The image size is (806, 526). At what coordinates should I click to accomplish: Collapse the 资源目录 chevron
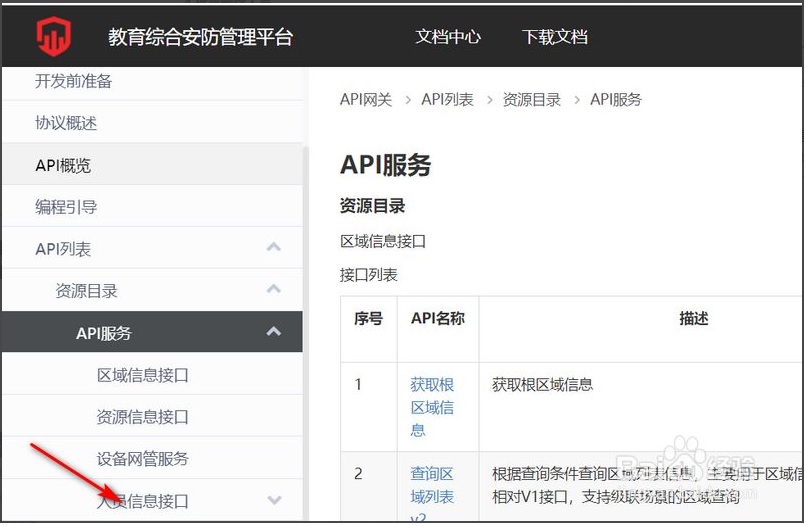(x=273, y=289)
